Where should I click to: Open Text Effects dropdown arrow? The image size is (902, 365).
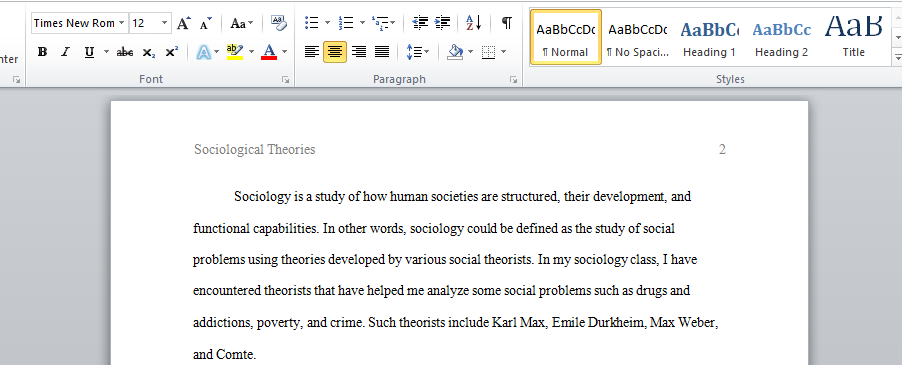(216, 52)
